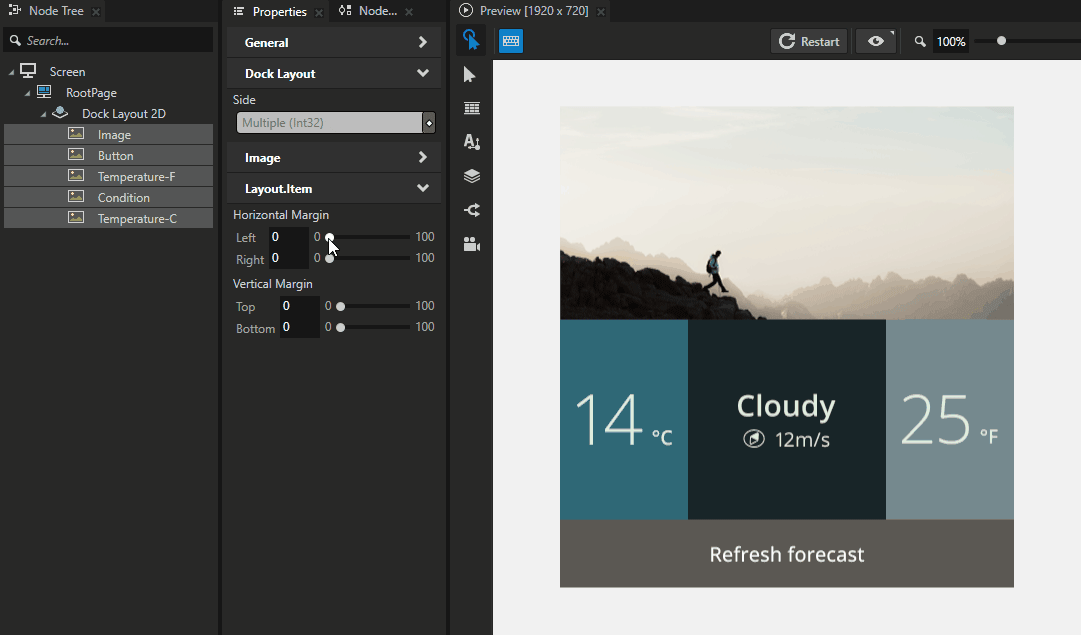Expand the General properties section
Image resolution: width=1081 pixels, height=635 pixels.
click(334, 42)
